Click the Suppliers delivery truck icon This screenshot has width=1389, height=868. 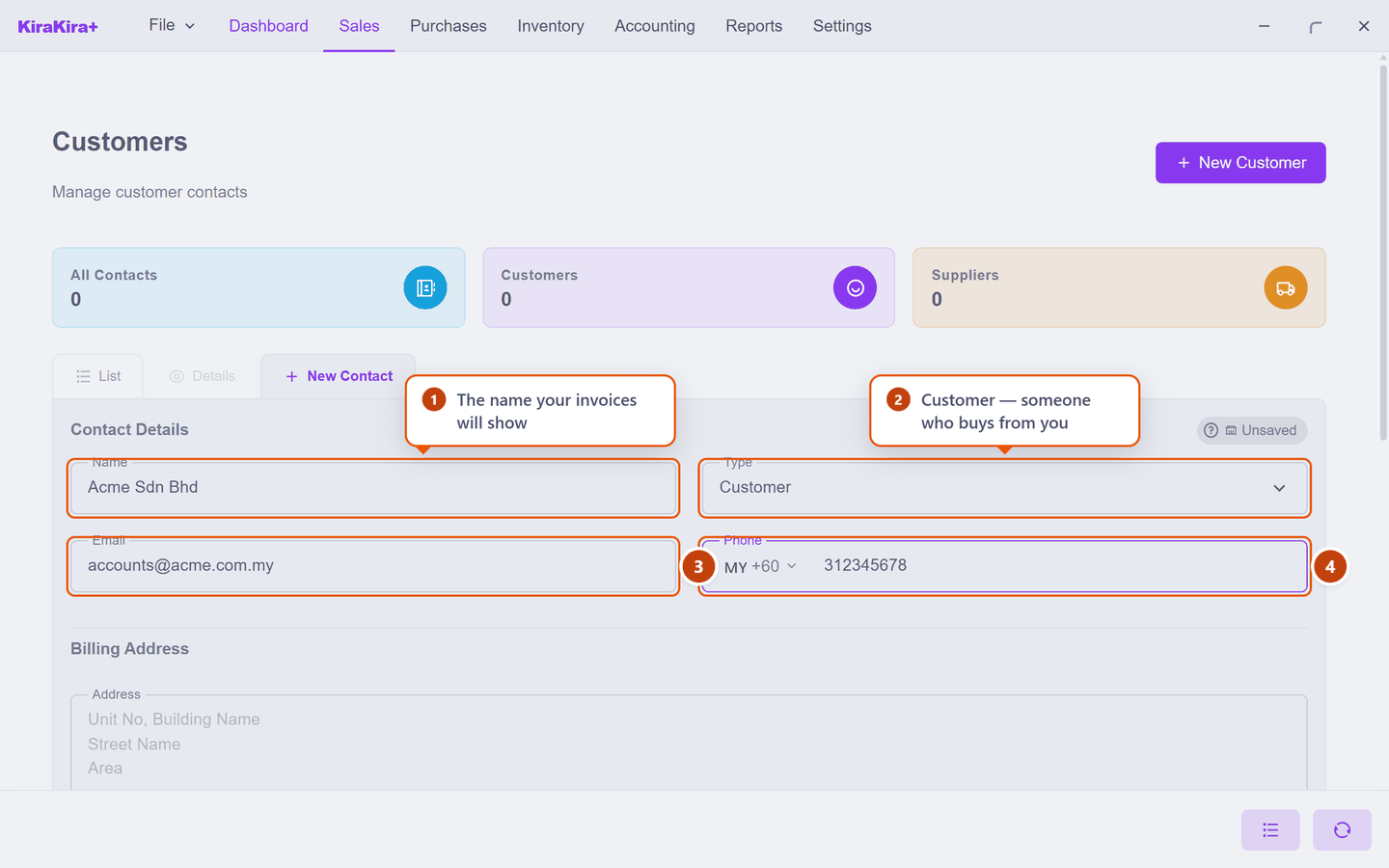tap(1286, 287)
